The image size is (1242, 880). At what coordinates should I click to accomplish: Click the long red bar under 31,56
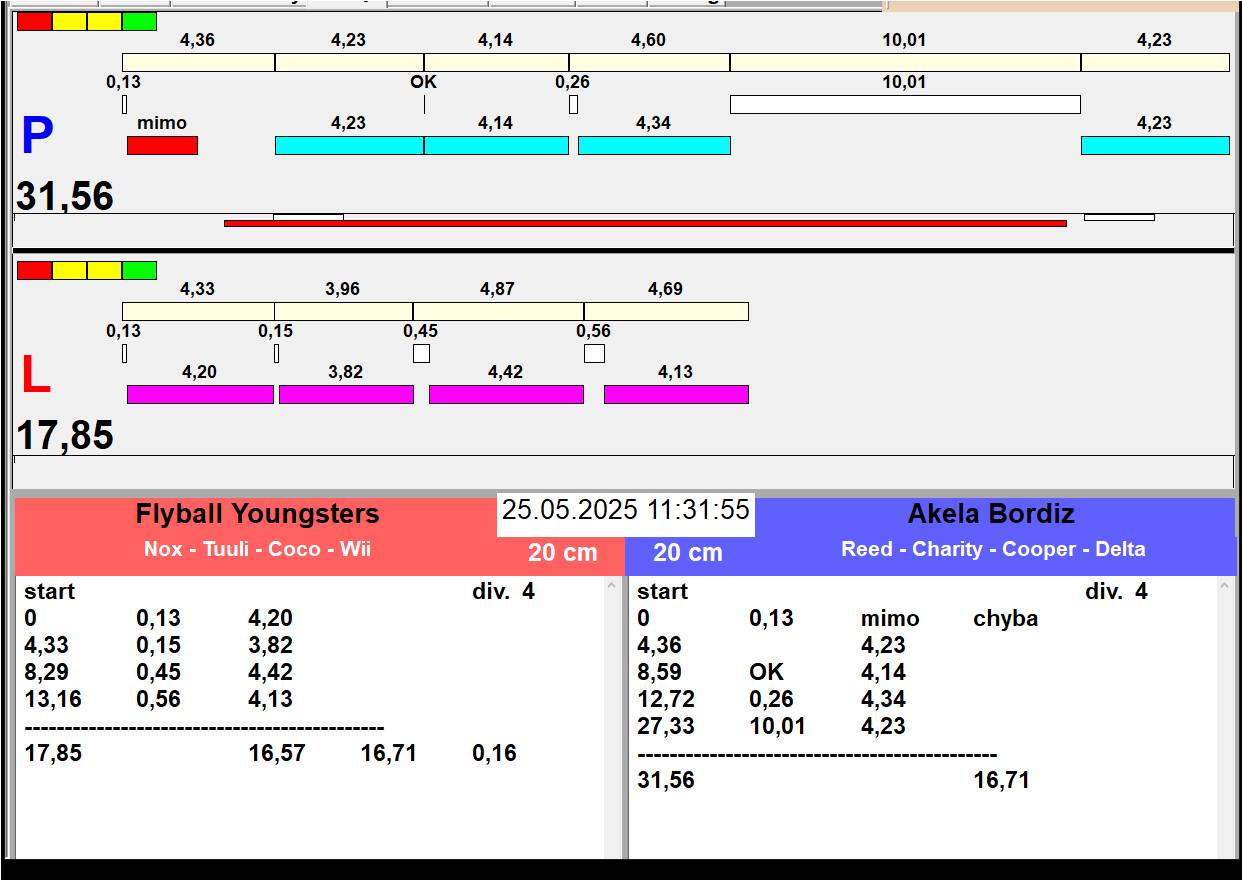pos(645,223)
